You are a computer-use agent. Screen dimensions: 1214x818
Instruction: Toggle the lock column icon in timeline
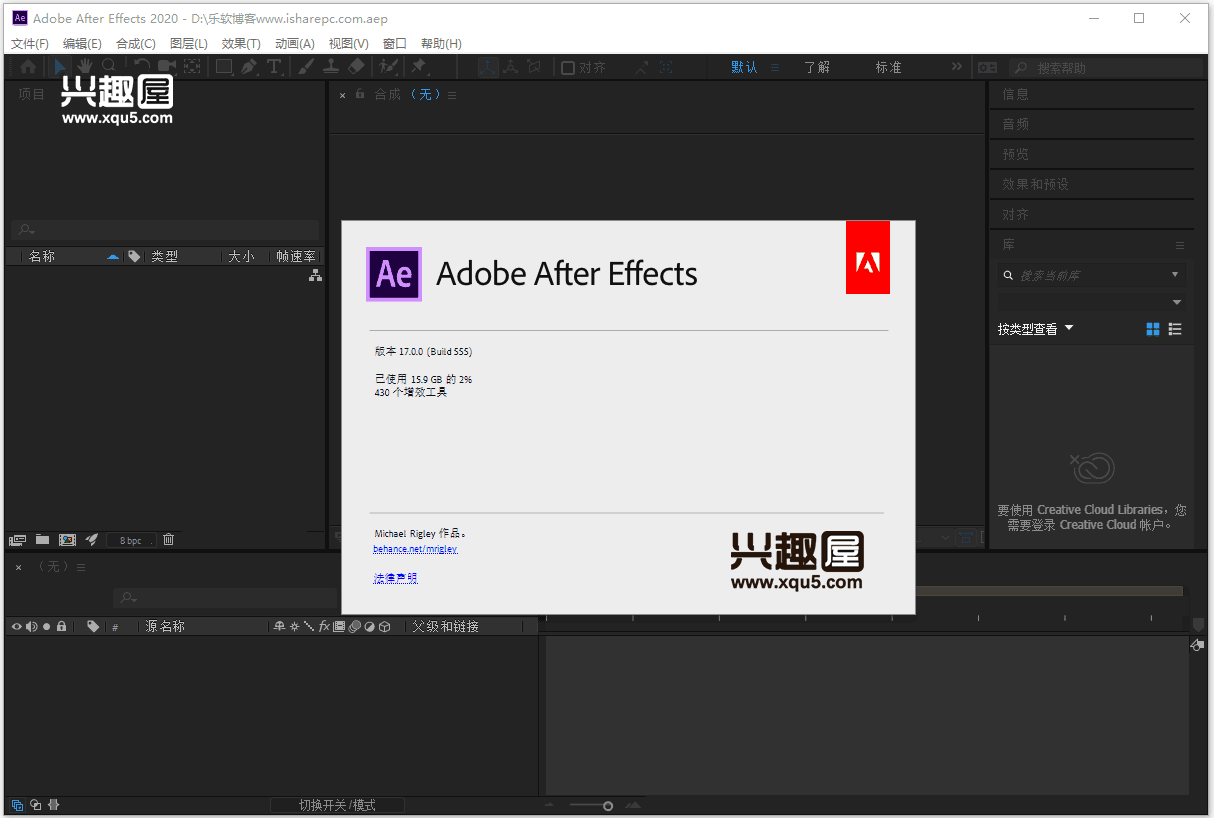(61, 627)
